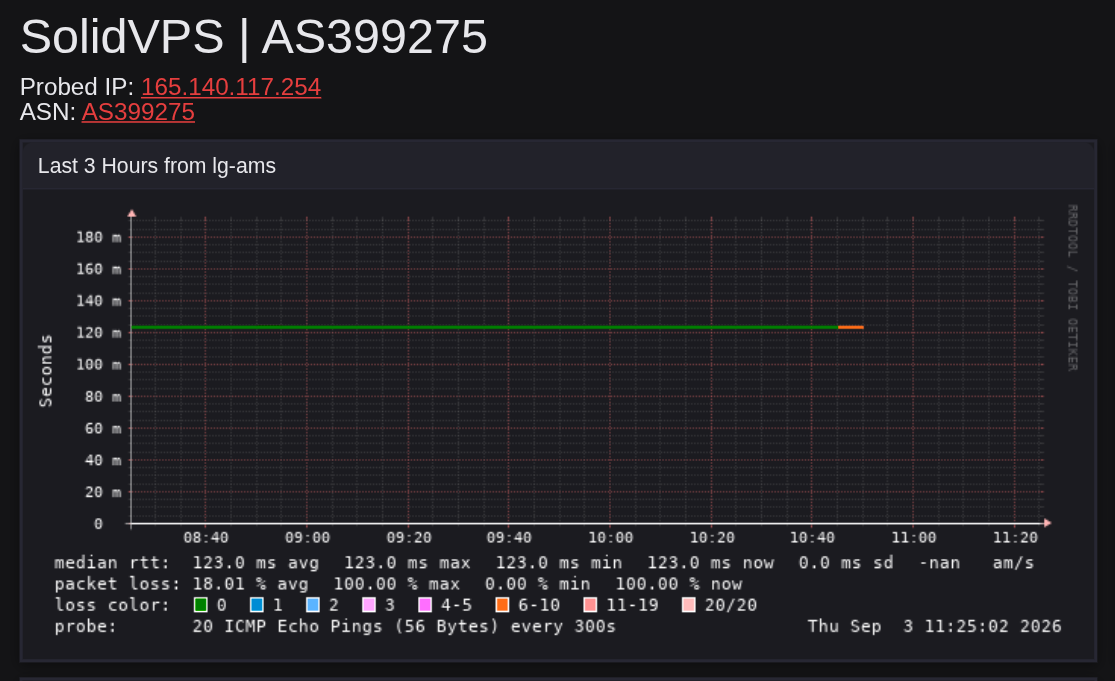
Task: Click the 100.00 % max packet loss
Action: click(x=397, y=584)
